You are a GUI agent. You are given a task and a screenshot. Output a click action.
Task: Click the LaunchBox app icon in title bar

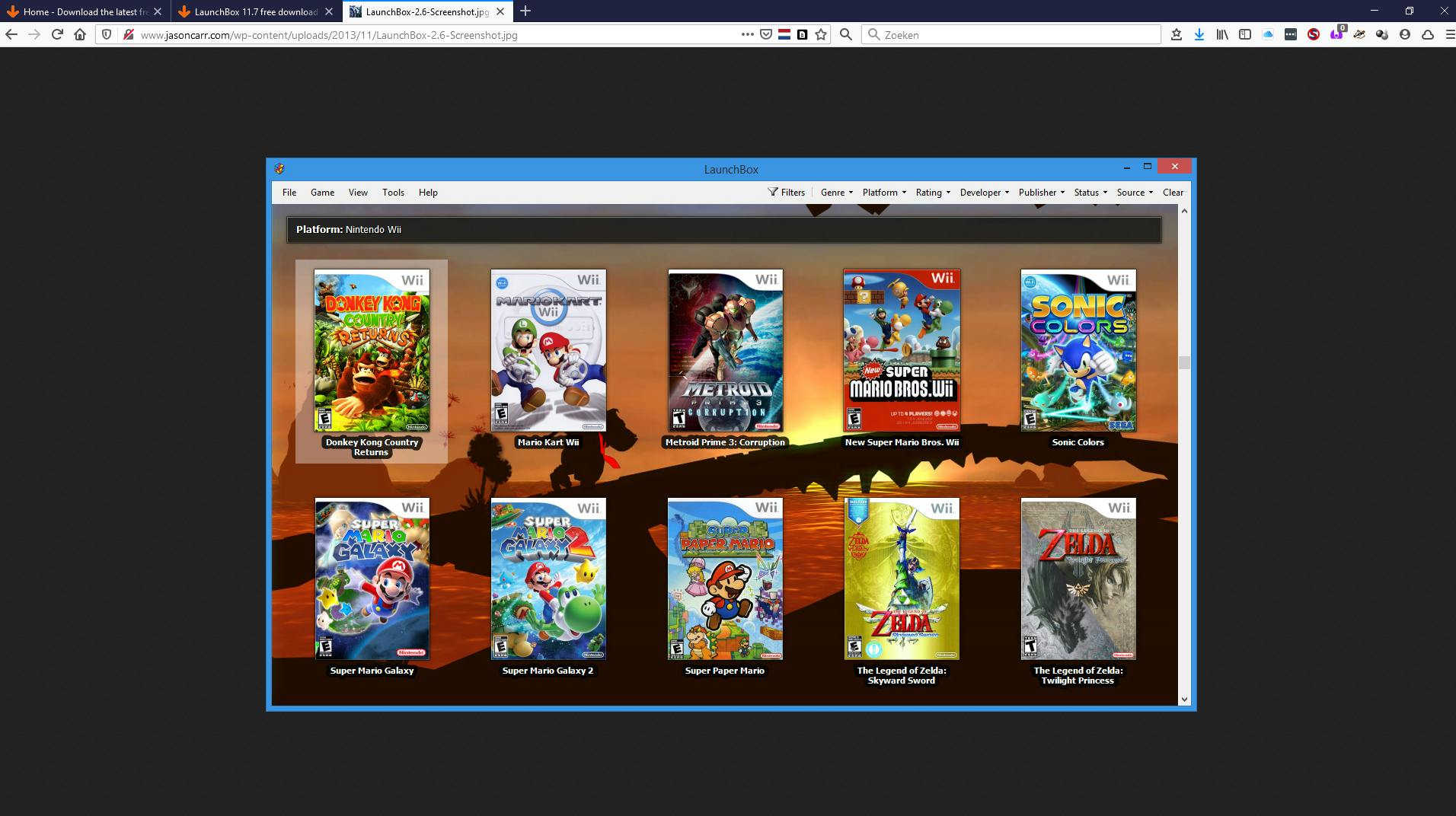(x=279, y=169)
